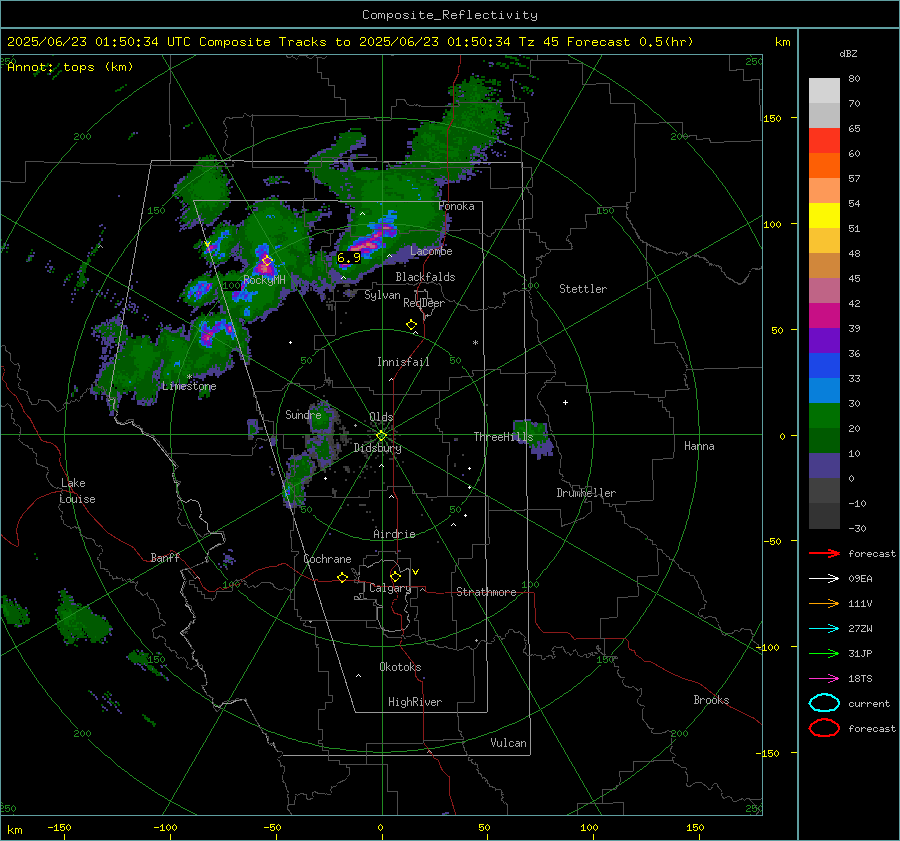Click the Vulcan town label
This screenshot has width=900, height=841.
tap(508, 743)
